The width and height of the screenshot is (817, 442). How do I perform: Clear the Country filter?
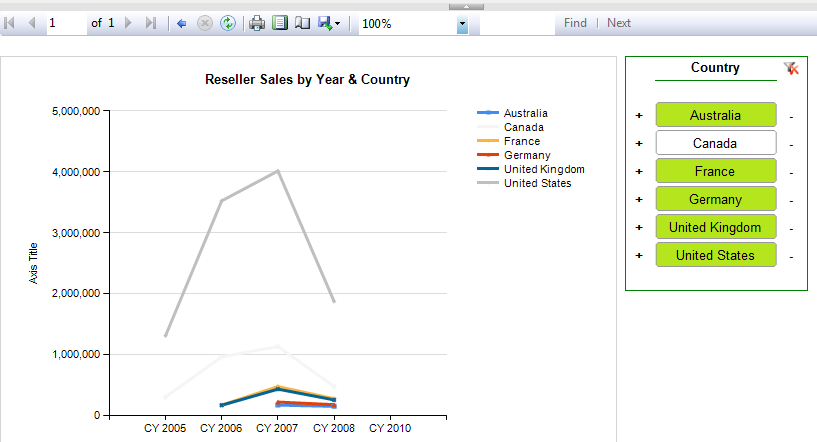pos(791,68)
